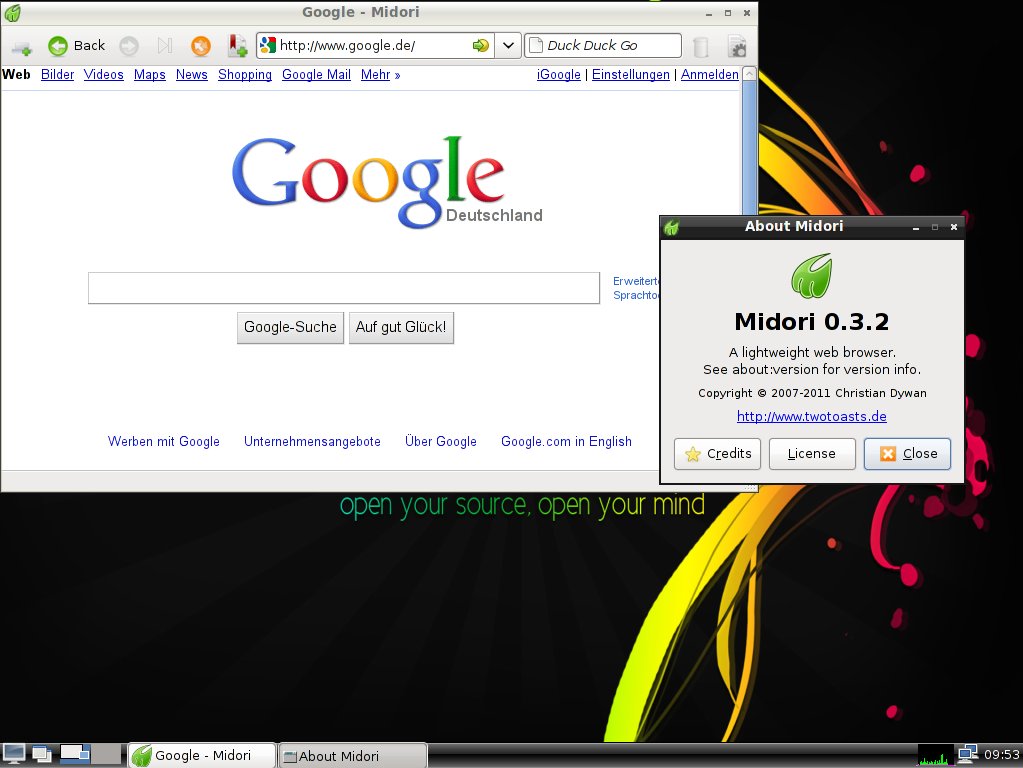
Task: Open the Maps link
Action: 149,74
